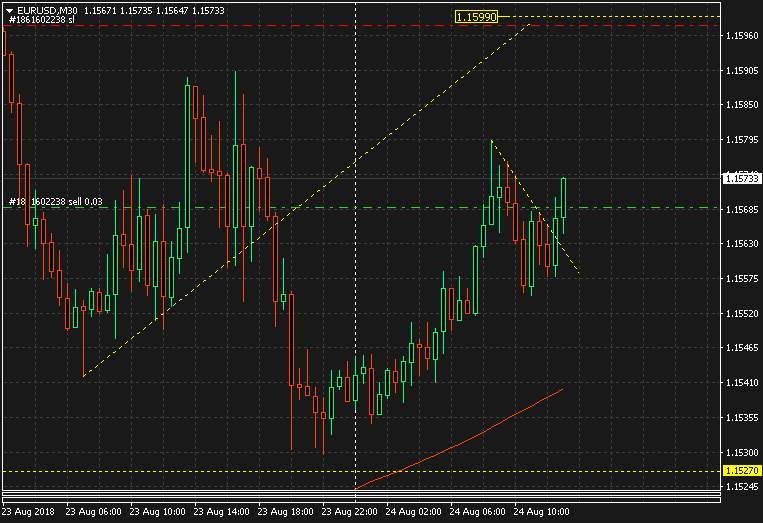Screen dimensions: 763x523
Task: Click the 23 Aug 2018 date label
Action: click(30, 510)
